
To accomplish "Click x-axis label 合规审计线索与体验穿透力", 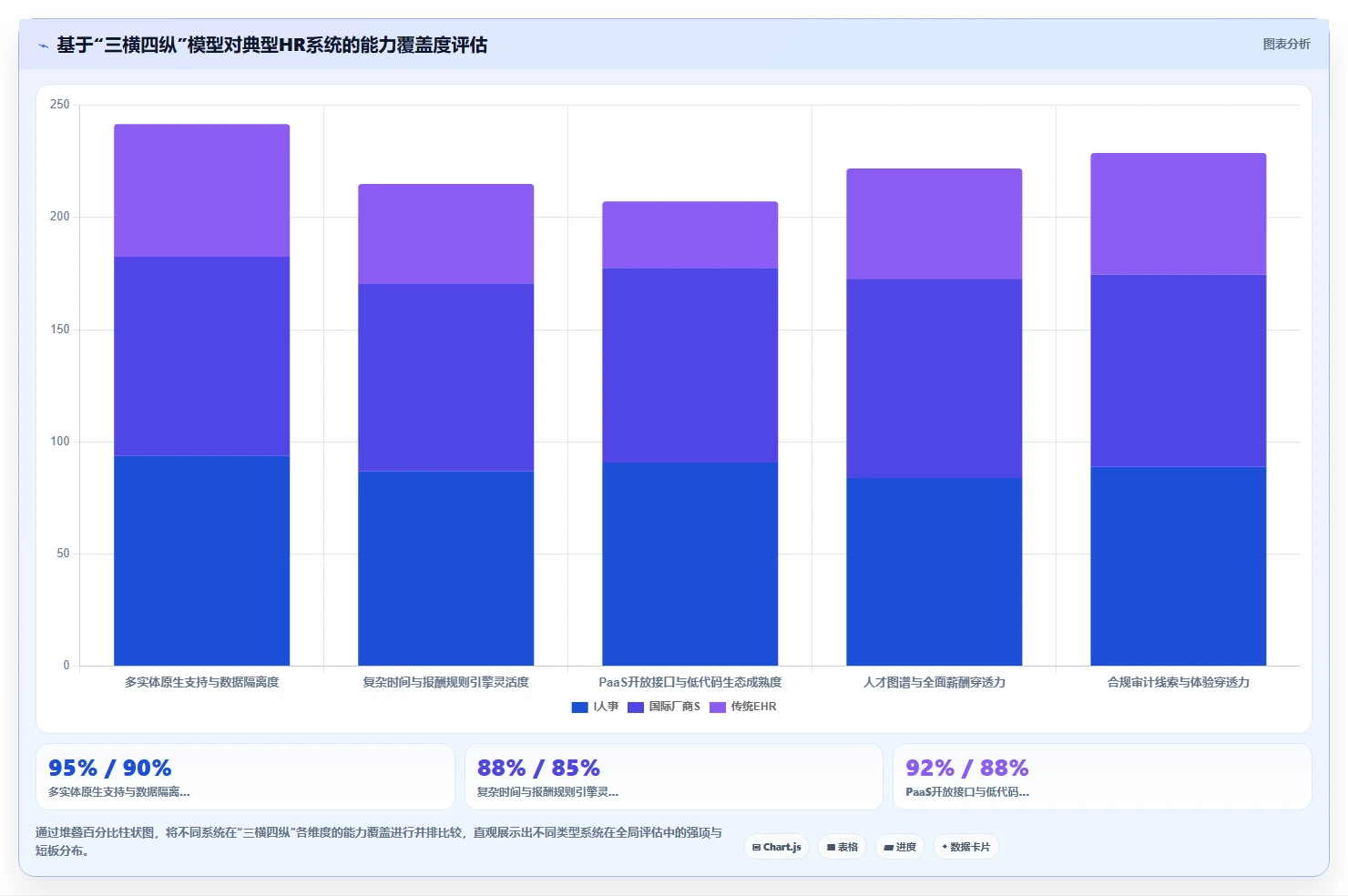I will 1178,682.
